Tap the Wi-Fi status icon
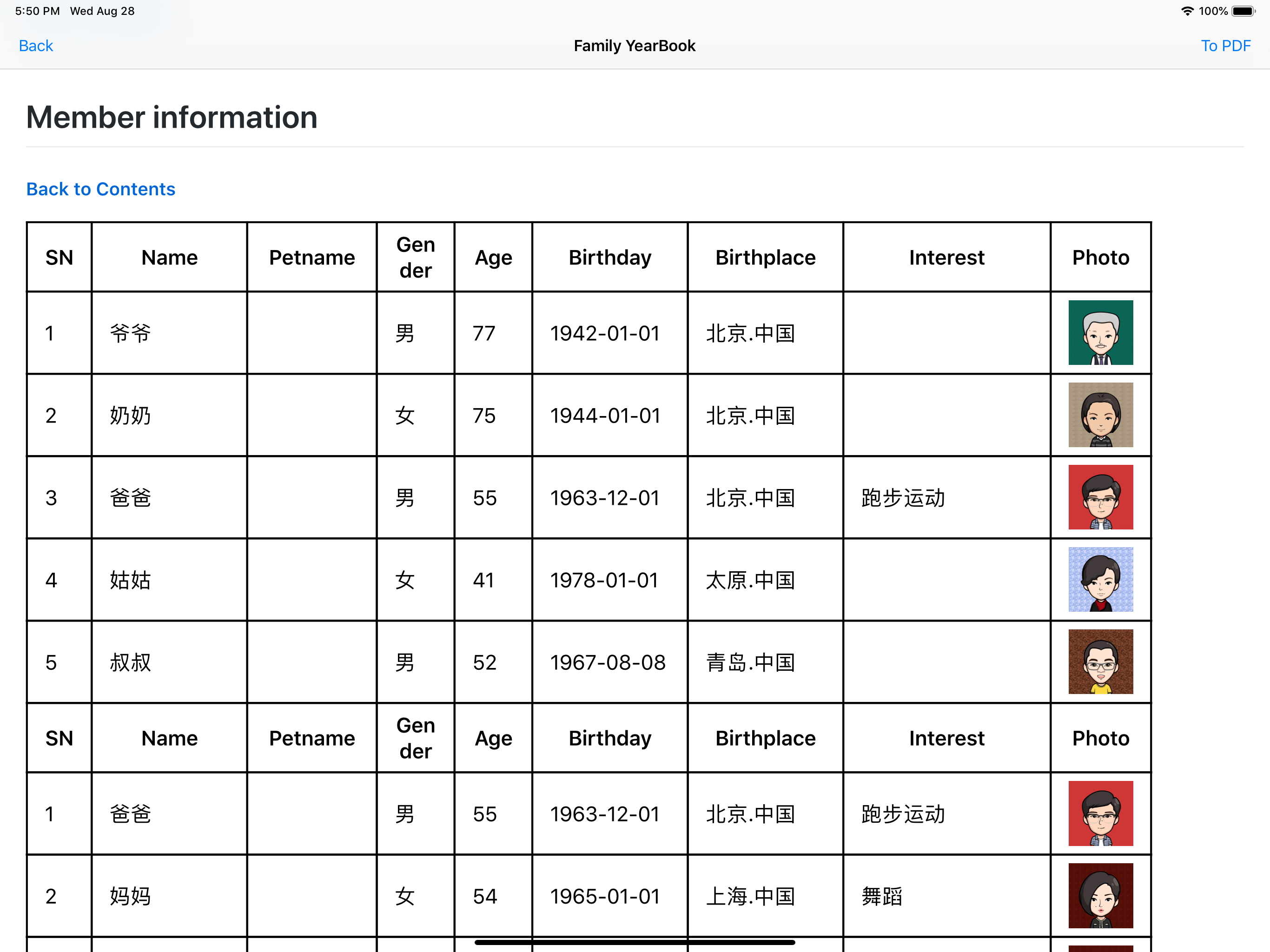The image size is (1270, 952). click(x=1187, y=11)
